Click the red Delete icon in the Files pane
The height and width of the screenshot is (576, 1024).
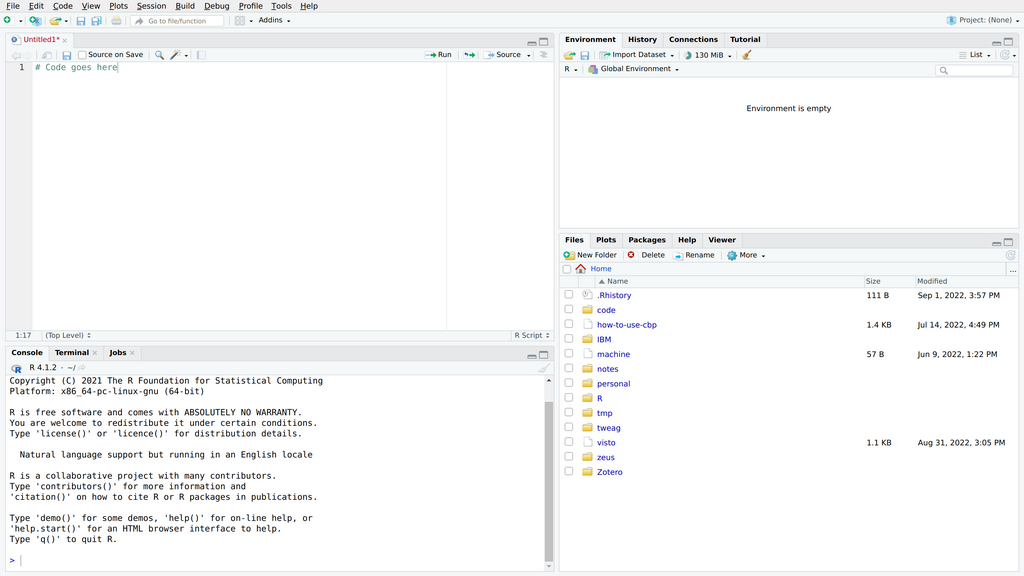click(x=631, y=255)
